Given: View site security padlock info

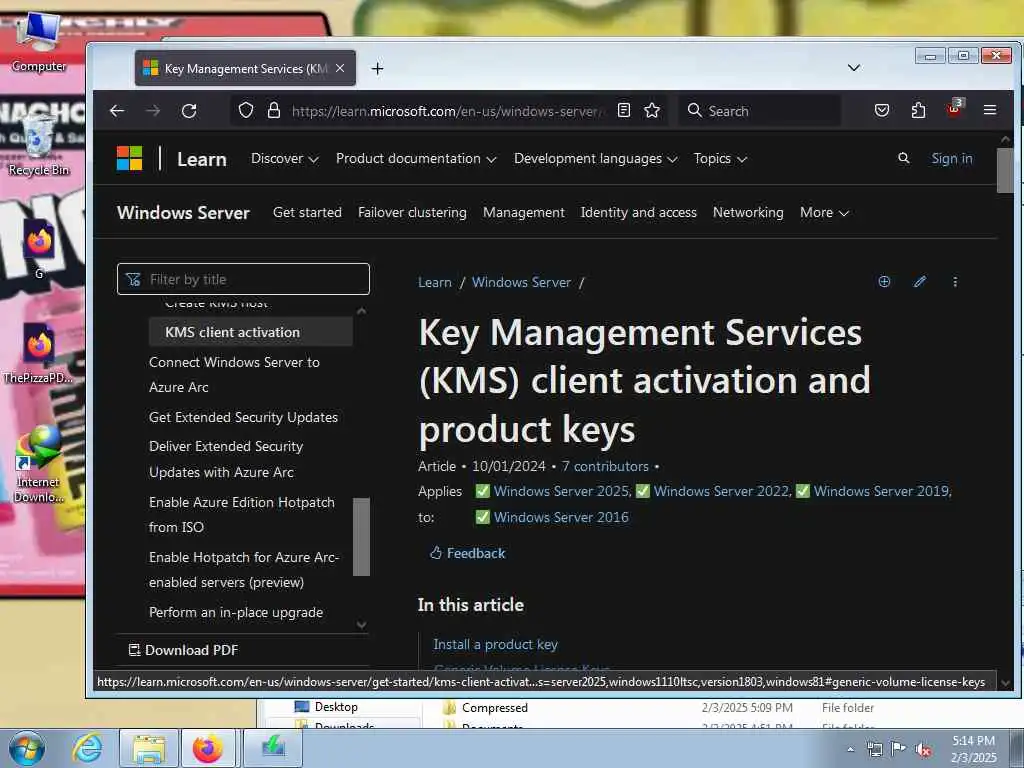Looking at the screenshot, I should (x=274, y=110).
